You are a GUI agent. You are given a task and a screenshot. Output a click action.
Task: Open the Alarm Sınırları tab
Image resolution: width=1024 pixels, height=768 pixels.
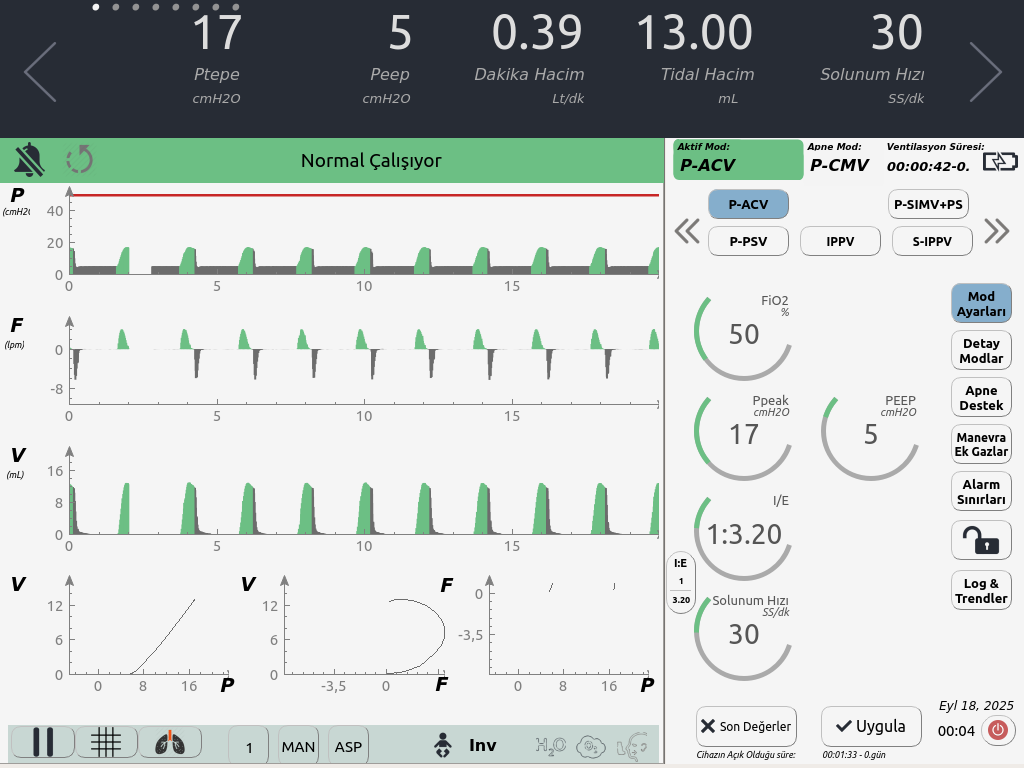pos(980,492)
